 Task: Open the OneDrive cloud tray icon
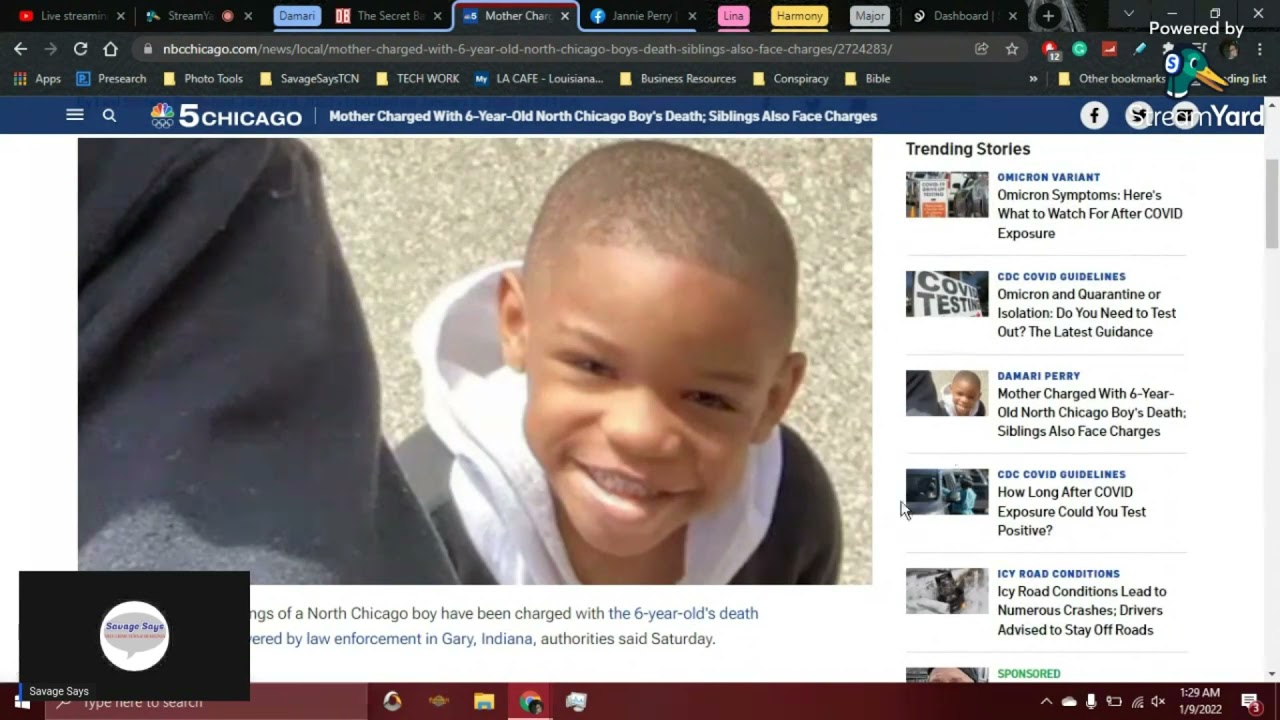pyautogui.click(x=1069, y=702)
